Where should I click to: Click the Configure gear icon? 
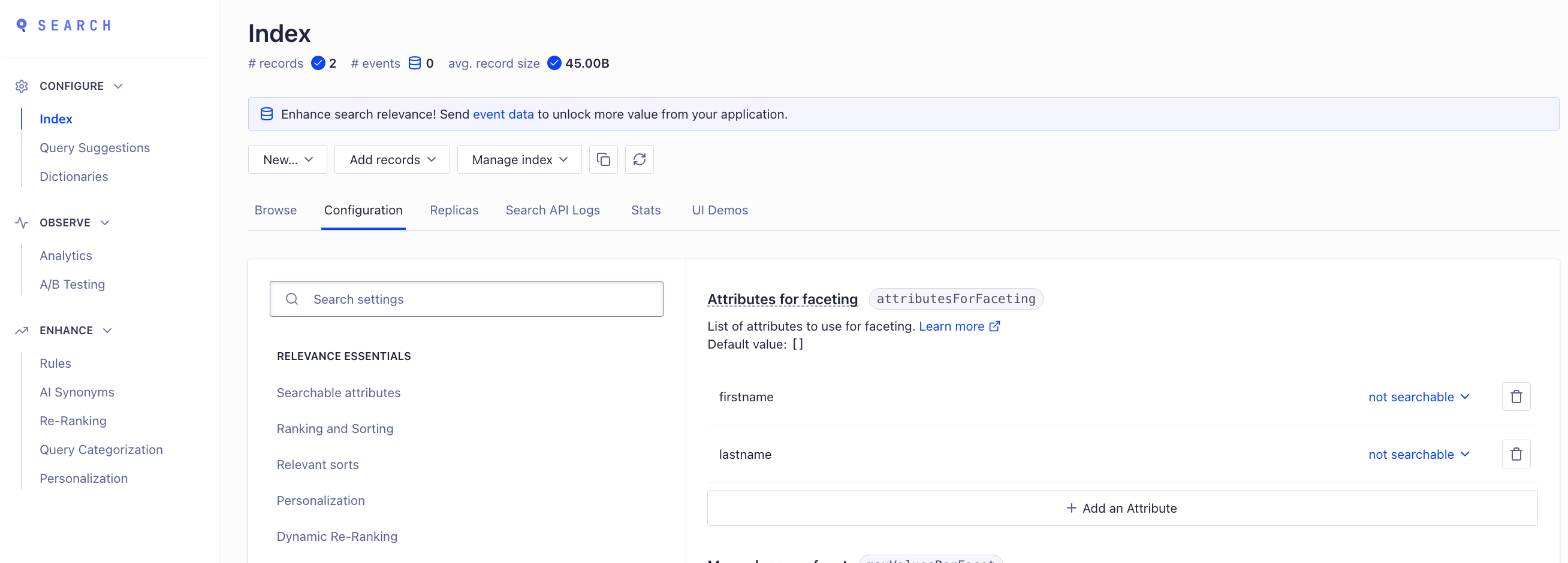click(x=22, y=86)
